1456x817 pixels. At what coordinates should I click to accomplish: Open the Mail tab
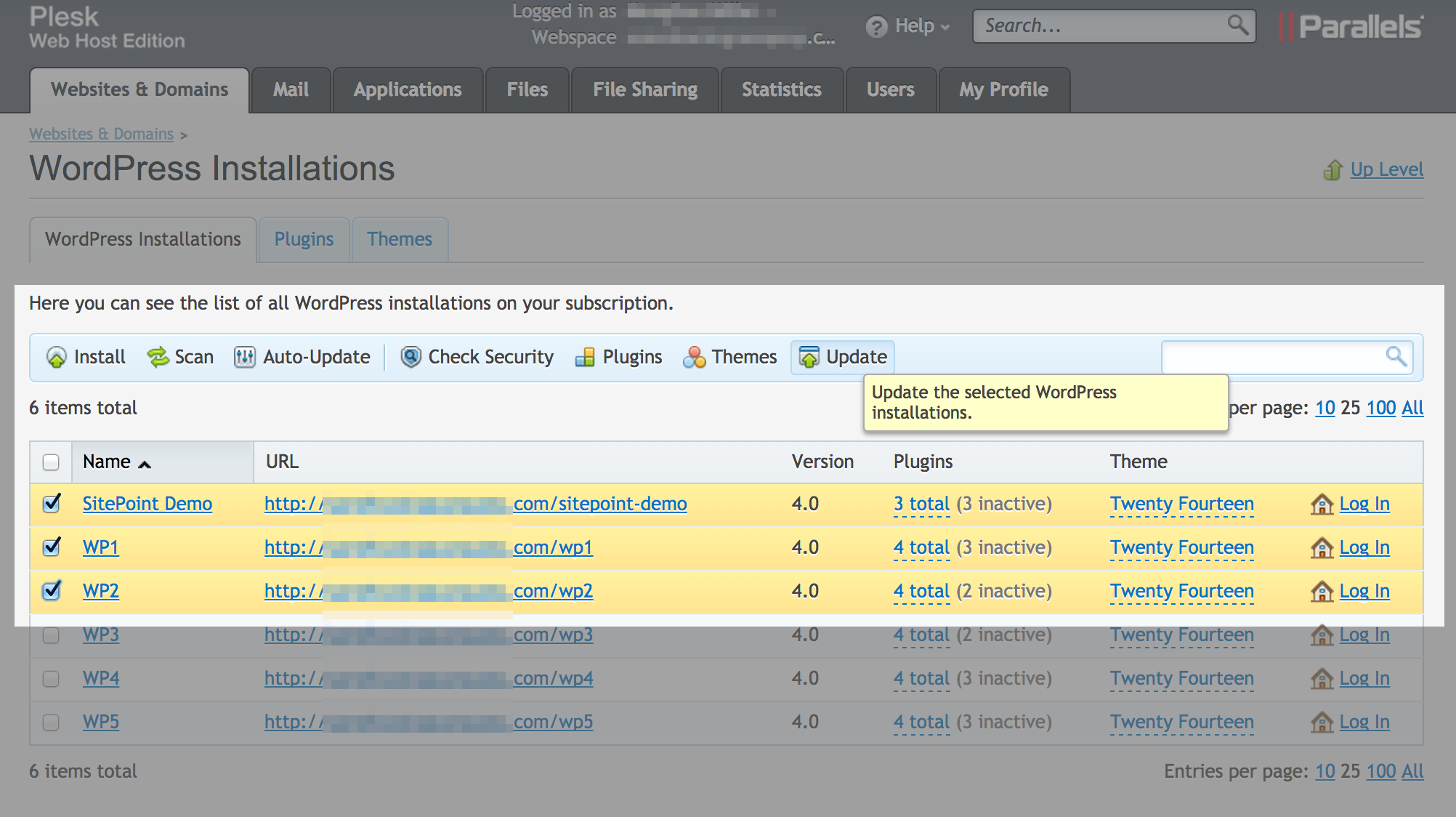[x=291, y=90]
